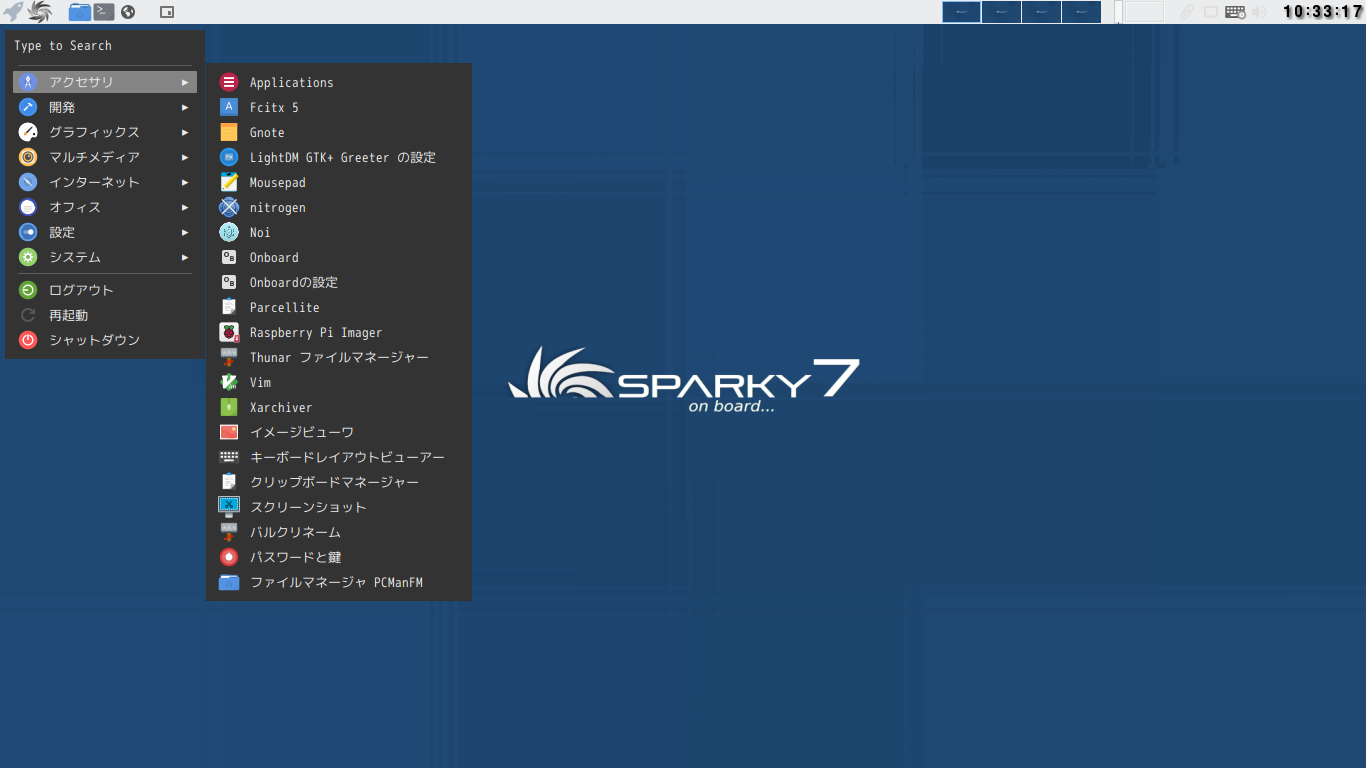This screenshot has width=1366, height=768.
Task: Start the Vim editor
Action: click(x=338, y=382)
